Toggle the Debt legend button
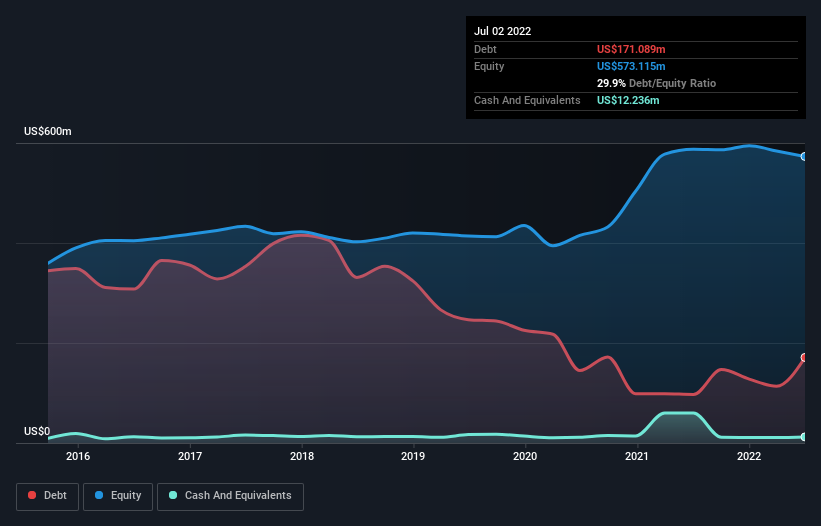This screenshot has height=526, width=821. click(x=48, y=496)
